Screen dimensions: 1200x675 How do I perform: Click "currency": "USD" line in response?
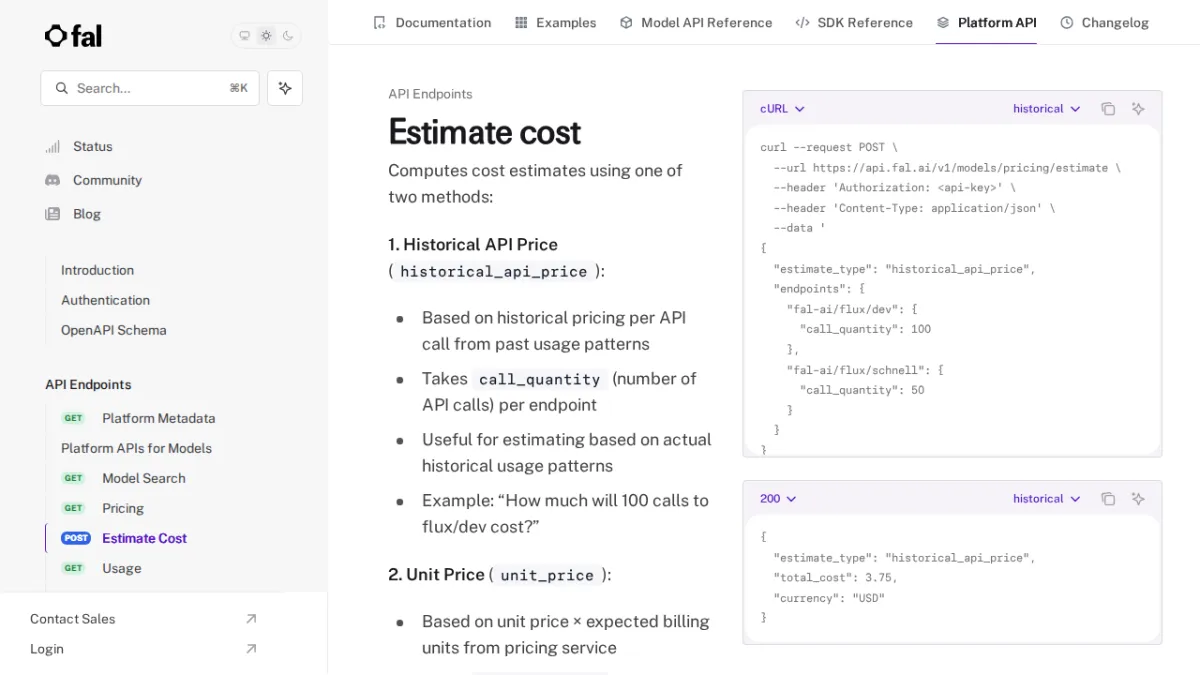pyautogui.click(x=829, y=598)
